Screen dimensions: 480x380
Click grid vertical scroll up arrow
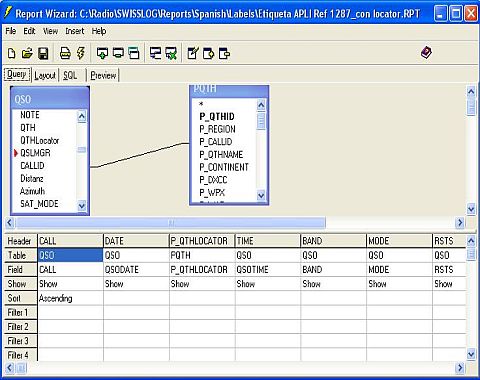[471, 240]
